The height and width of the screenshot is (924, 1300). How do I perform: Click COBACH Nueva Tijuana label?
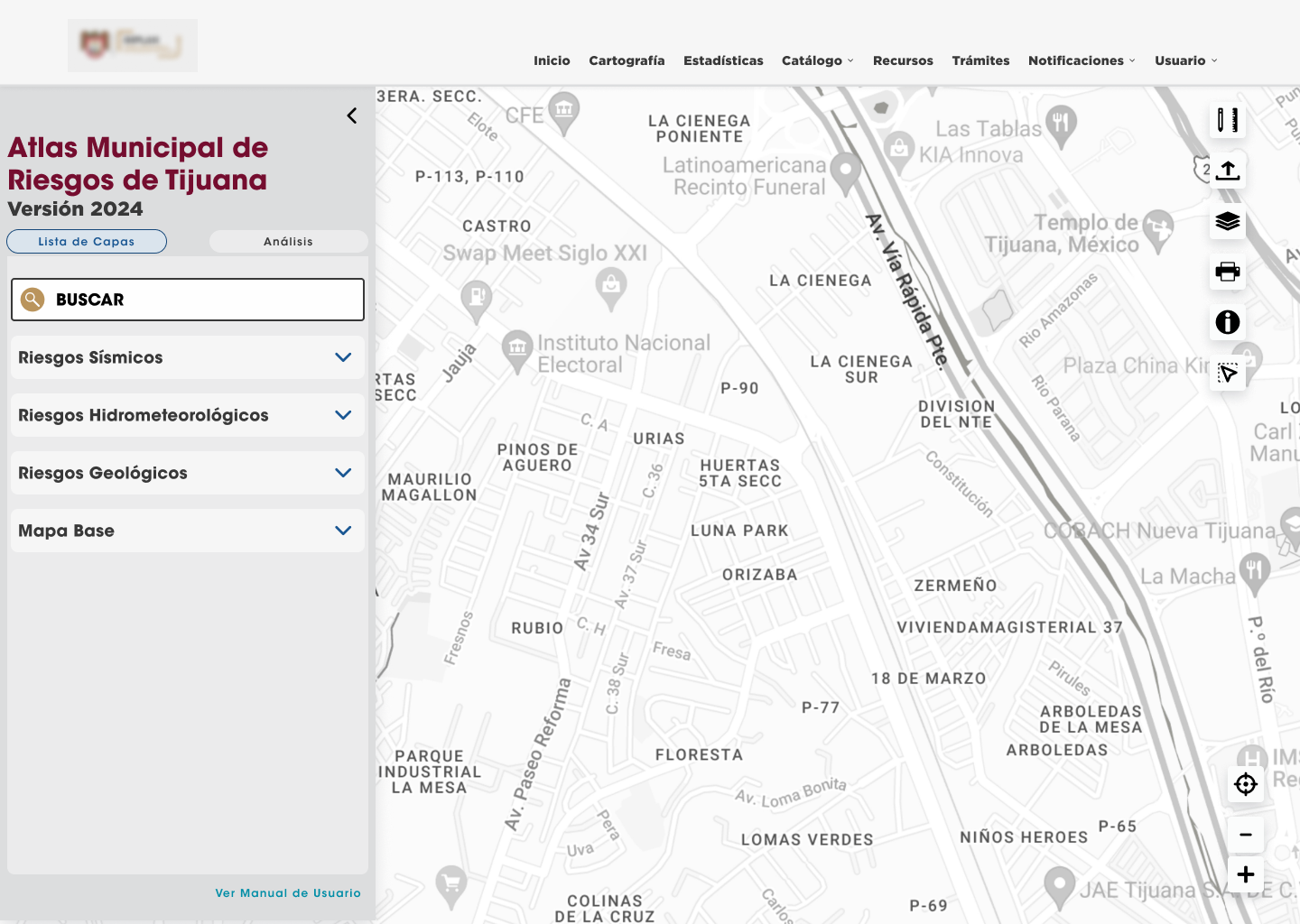[x=1159, y=531]
